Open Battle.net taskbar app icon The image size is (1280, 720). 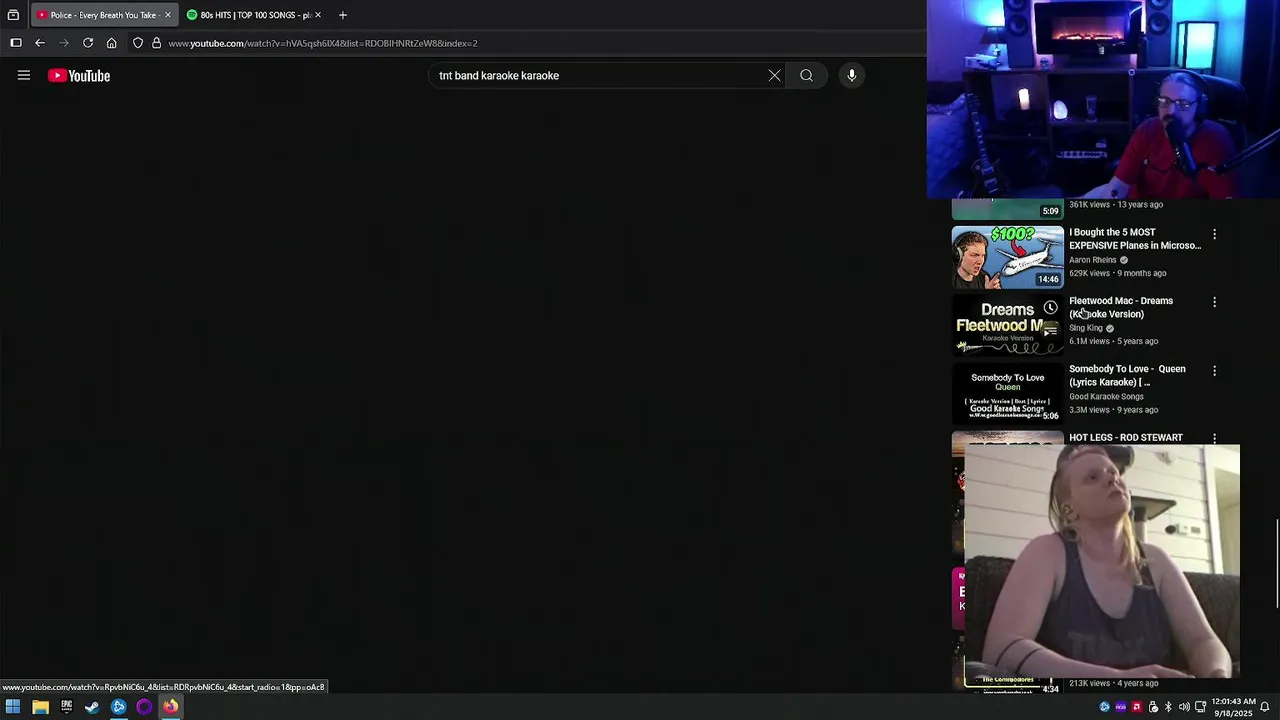[x=118, y=707]
